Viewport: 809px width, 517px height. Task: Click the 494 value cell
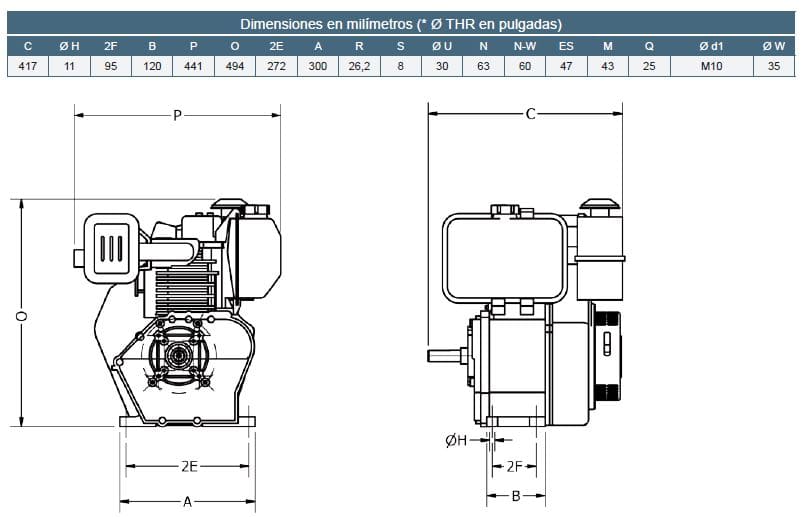click(x=235, y=66)
